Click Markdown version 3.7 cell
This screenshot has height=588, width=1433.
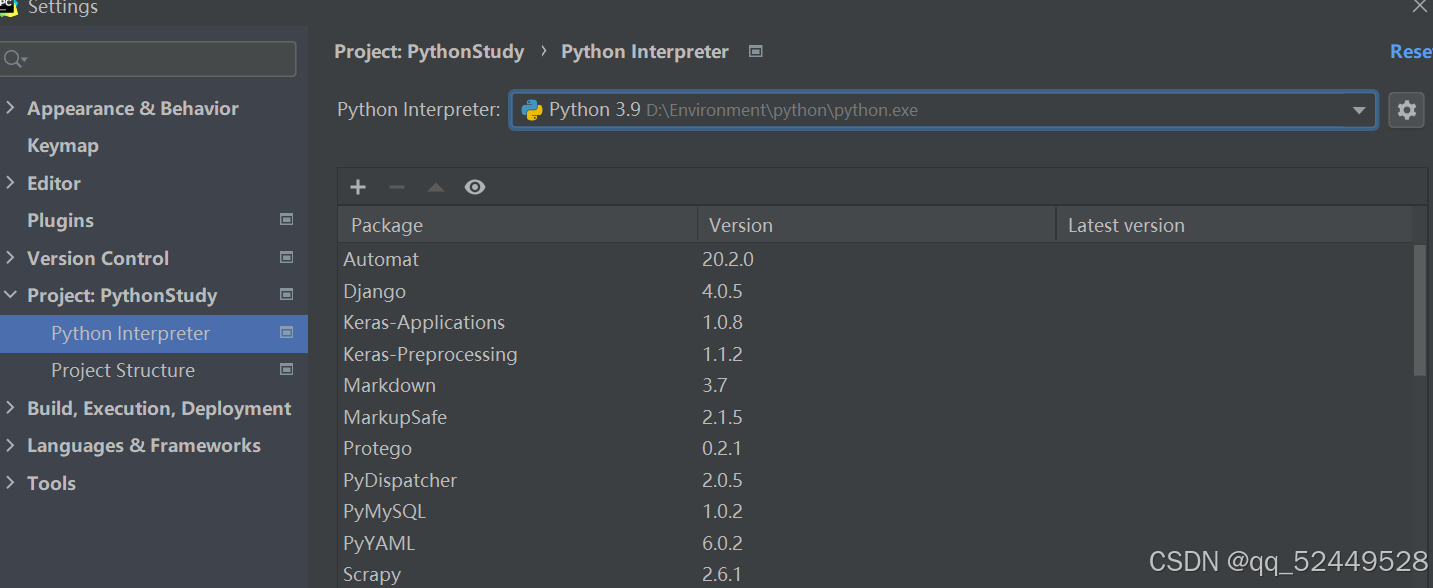pyautogui.click(x=715, y=385)
